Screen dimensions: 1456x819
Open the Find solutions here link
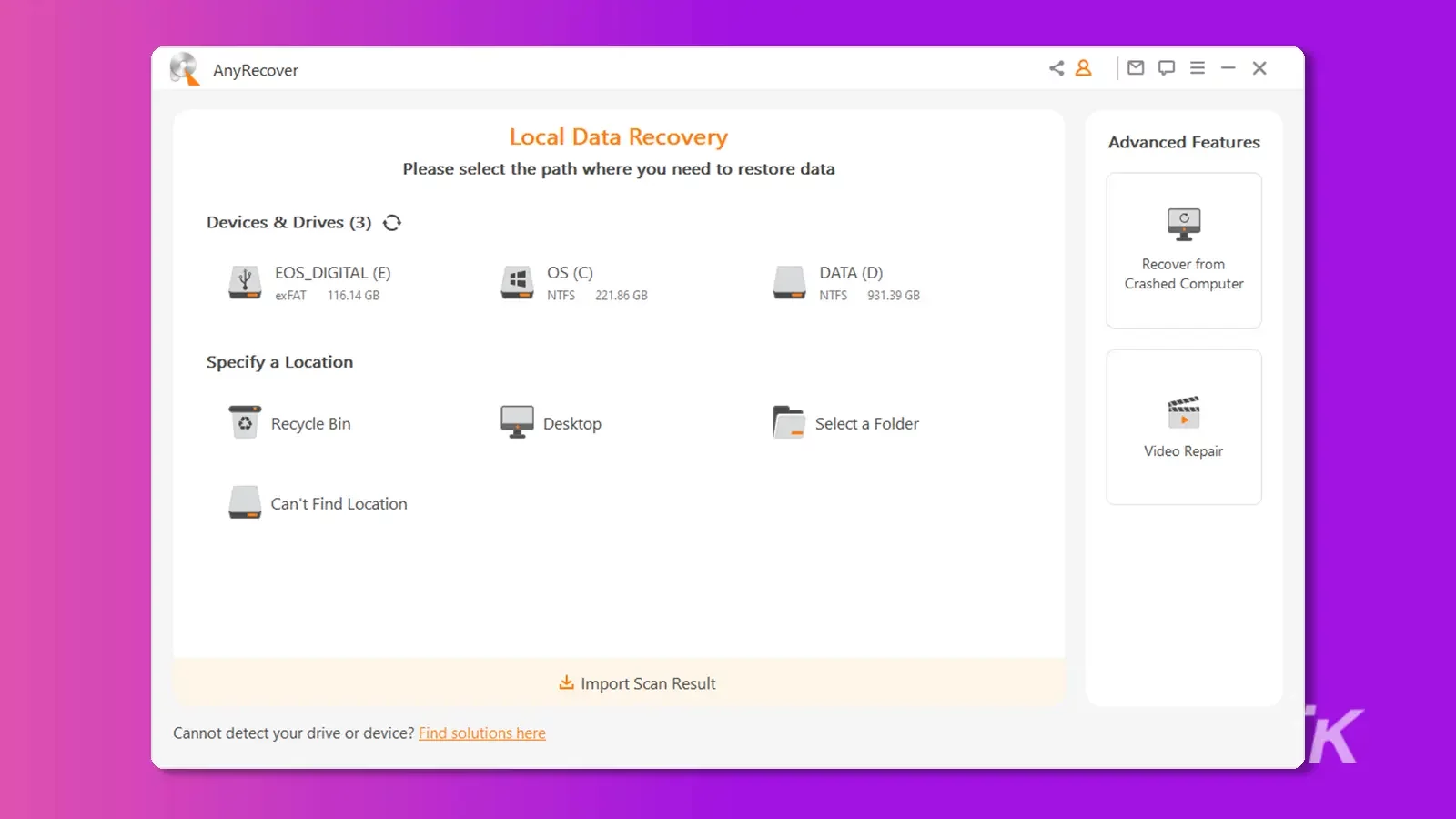pos(482,733)
